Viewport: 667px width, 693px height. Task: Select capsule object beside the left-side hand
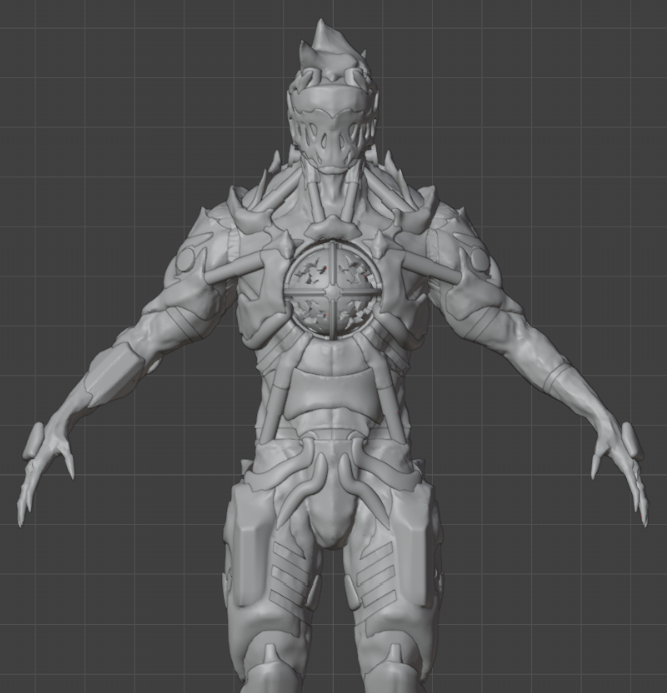pos(33,440)
